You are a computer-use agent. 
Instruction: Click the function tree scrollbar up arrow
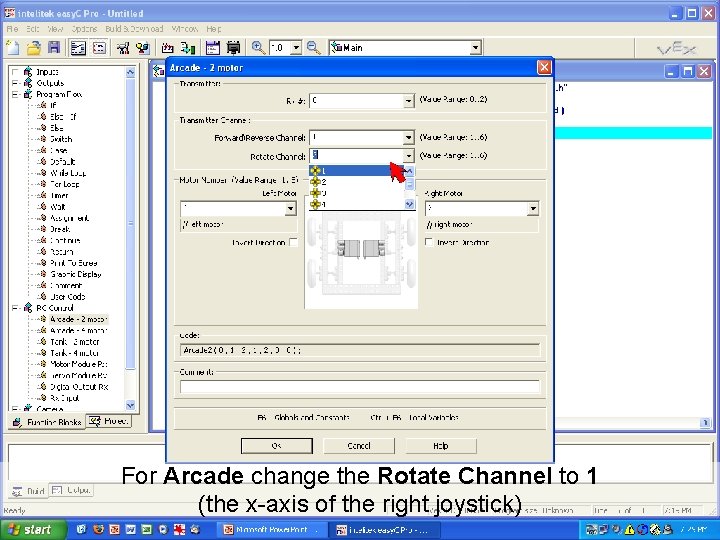click(130, 72)
